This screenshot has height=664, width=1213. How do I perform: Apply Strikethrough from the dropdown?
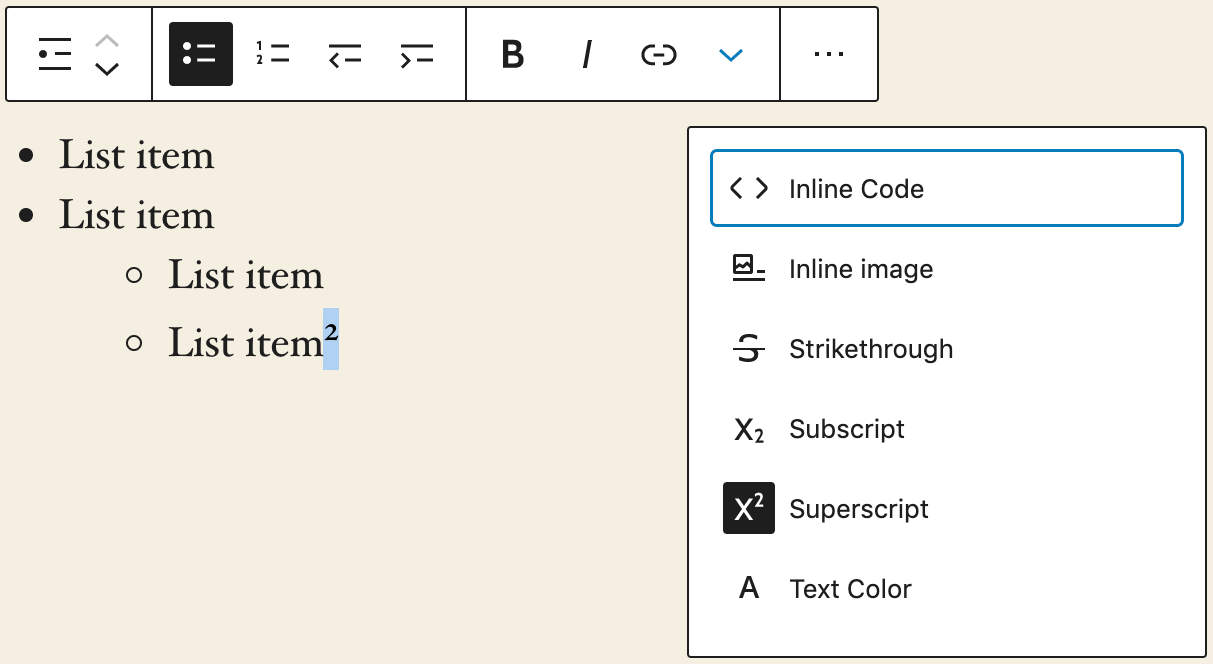(x=872, y=348)
